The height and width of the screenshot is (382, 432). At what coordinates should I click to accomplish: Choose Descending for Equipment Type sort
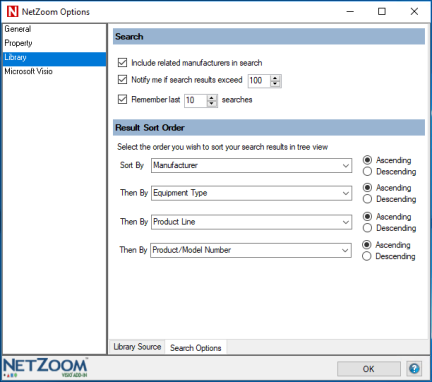coord(367,199)
